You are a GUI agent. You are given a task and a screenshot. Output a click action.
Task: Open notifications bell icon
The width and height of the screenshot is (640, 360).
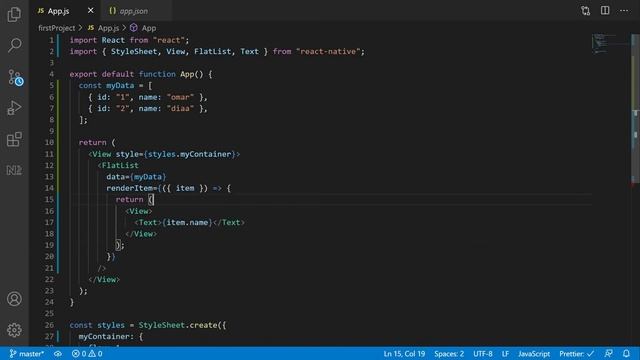(x=626, y=353)
